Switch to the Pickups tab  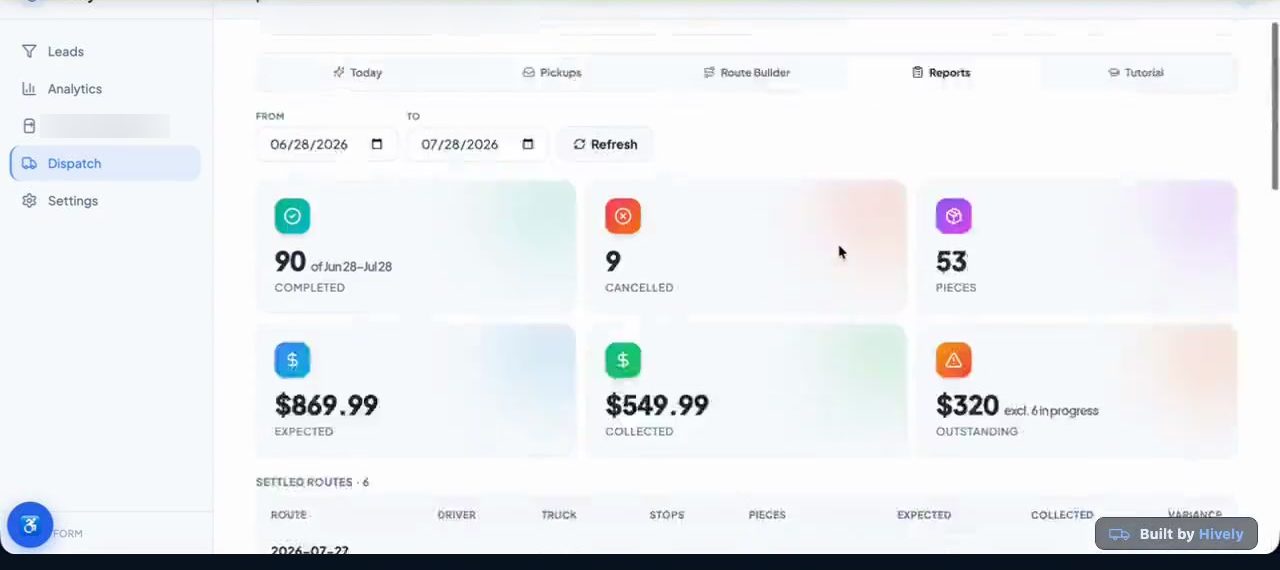(x=552, y=72)
